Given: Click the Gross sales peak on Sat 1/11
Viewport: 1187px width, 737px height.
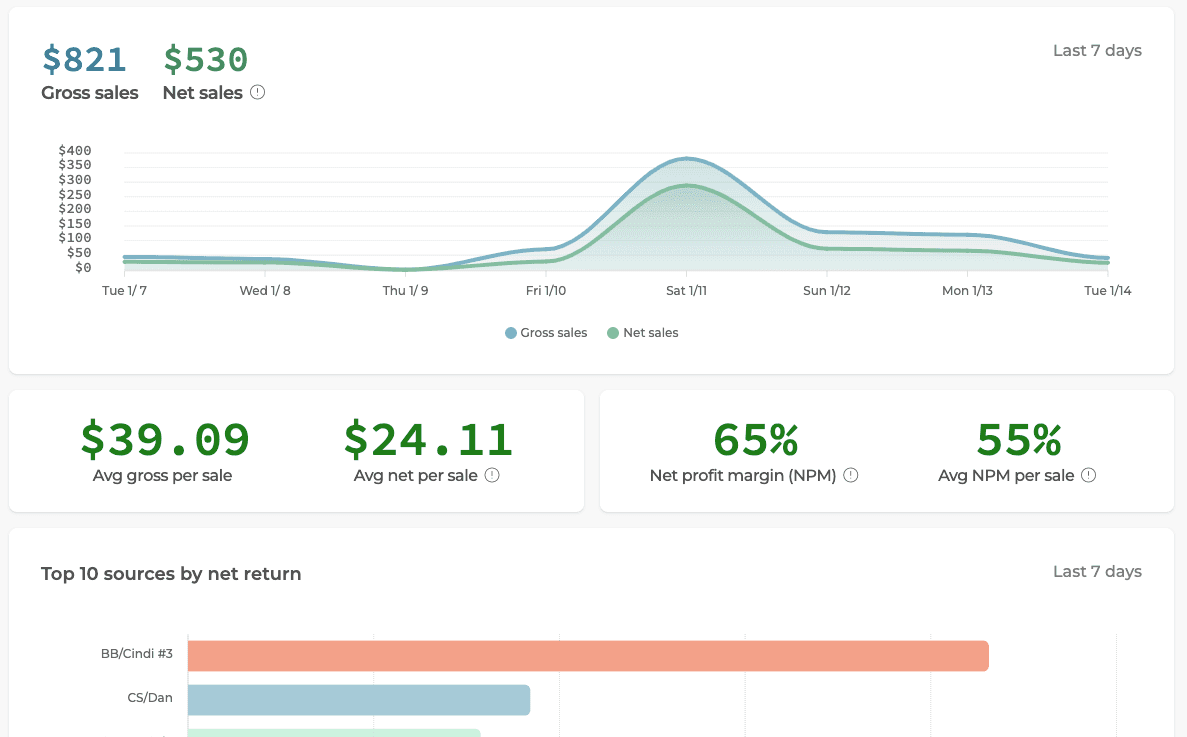Looking at the screenshot, I should pyautogui.click(x=687, y=158).
